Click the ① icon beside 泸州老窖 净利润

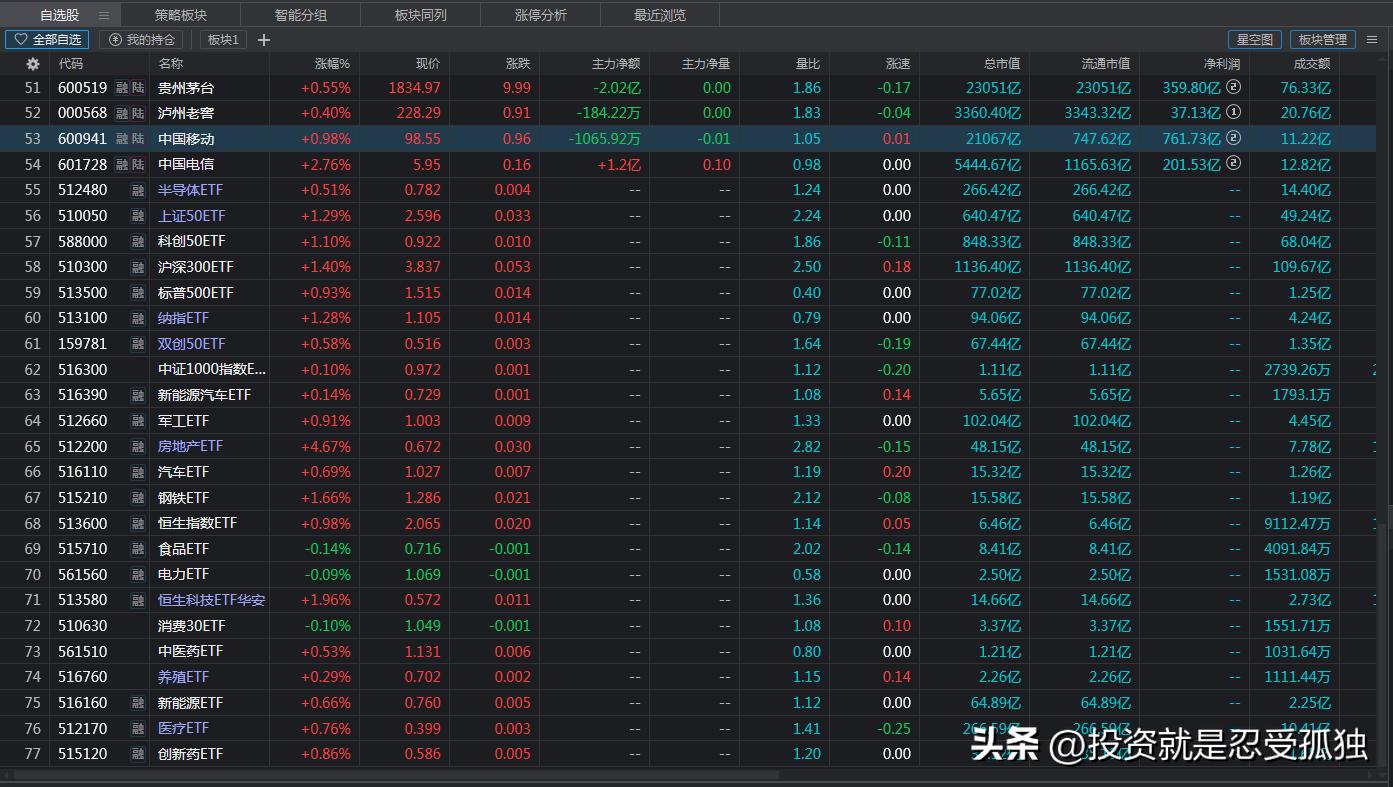click(1233, 113)
